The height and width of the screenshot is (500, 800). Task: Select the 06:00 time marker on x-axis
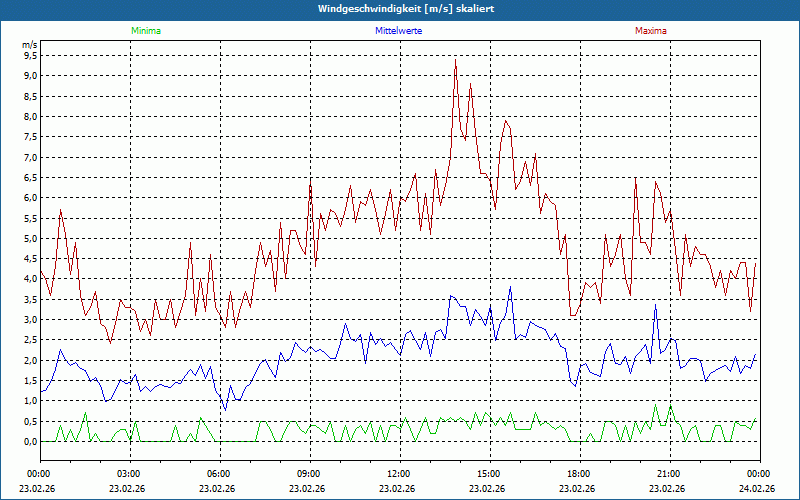[219, 474]
